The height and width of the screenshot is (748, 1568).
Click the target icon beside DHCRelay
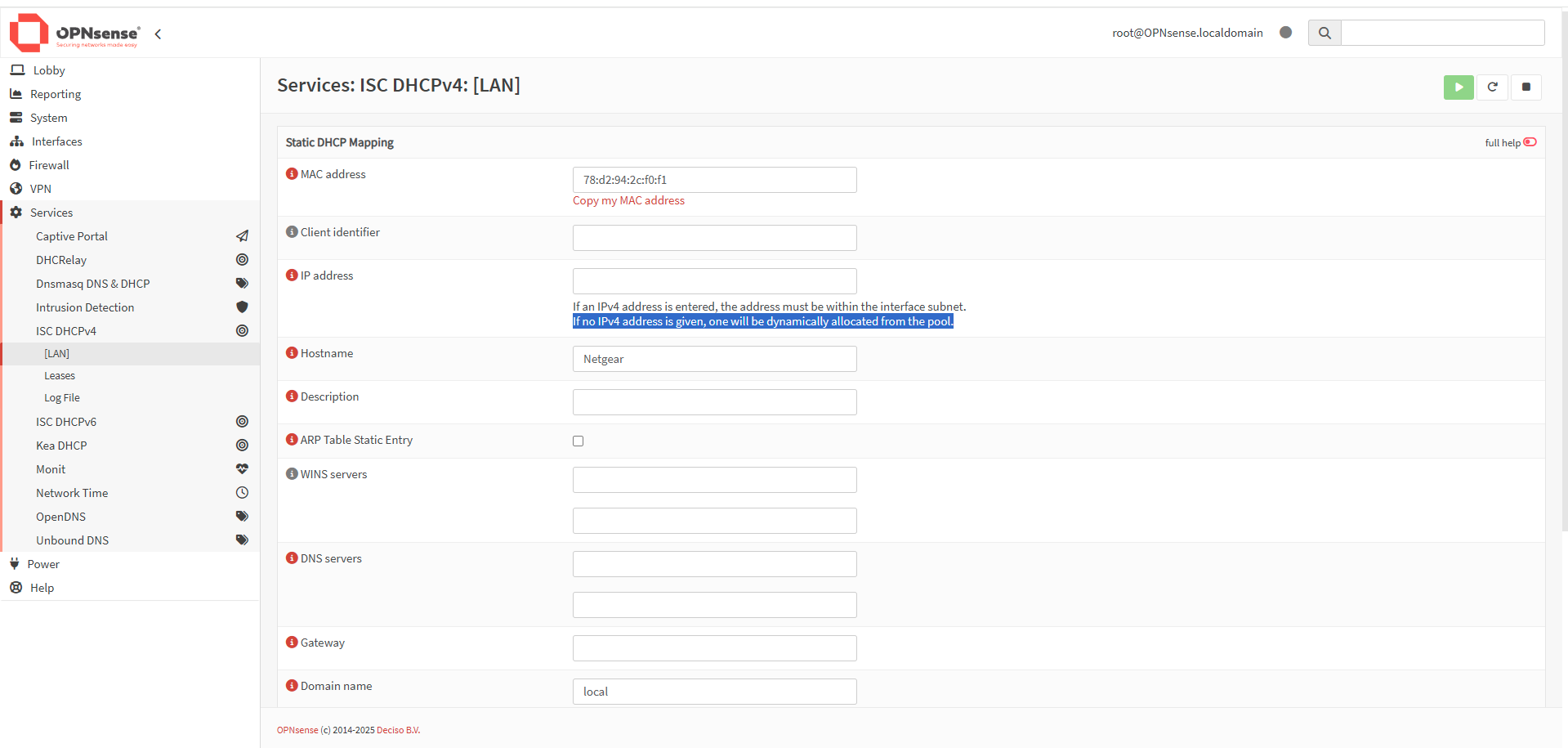pos(242,260)
